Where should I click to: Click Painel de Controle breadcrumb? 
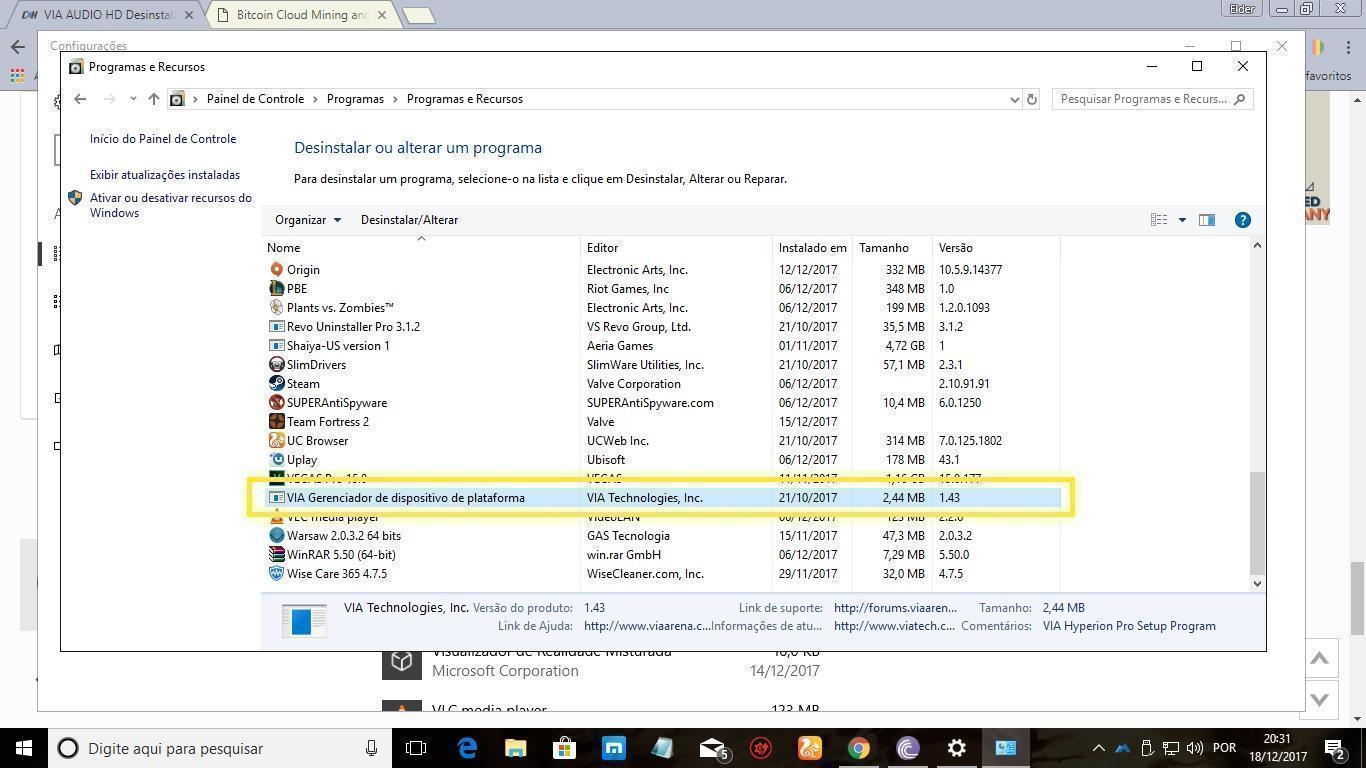[255, 99]
